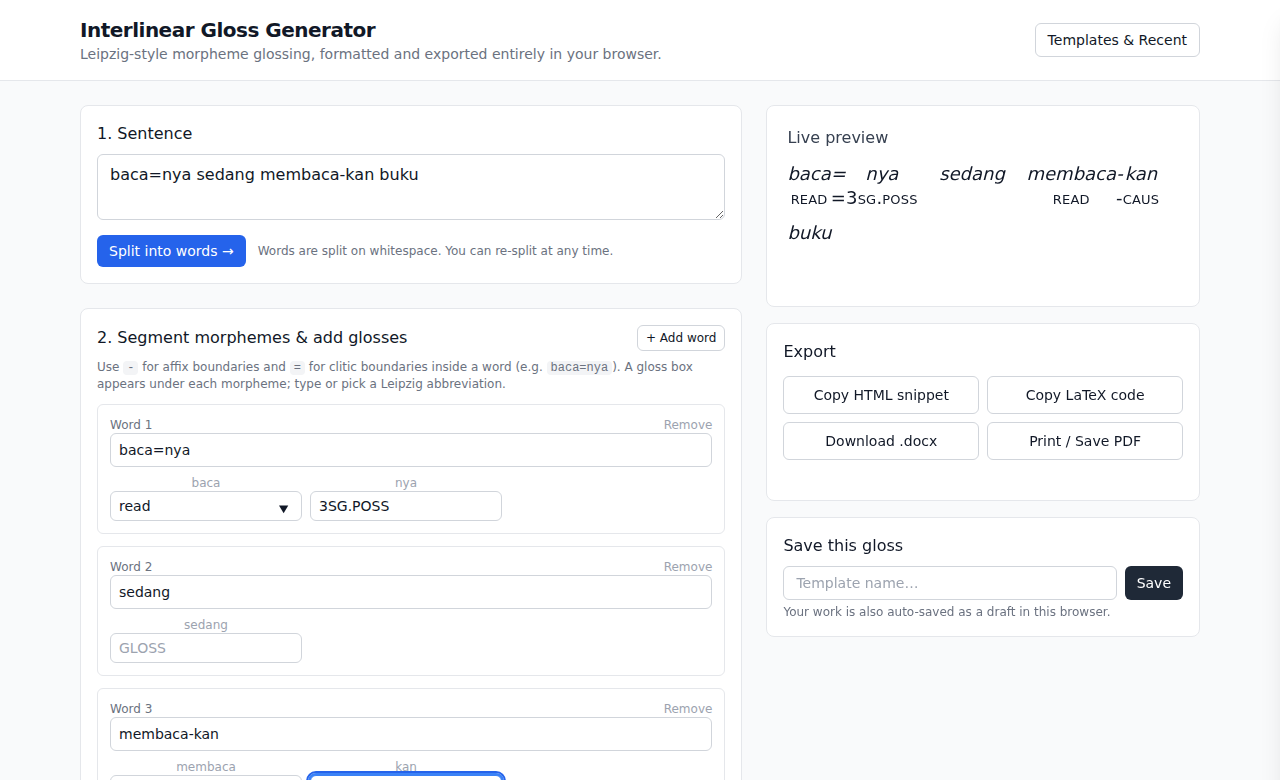The width and height of the screenshot is (1280, 780).
Task: Click the Template name field
Action: click(950, 583)
